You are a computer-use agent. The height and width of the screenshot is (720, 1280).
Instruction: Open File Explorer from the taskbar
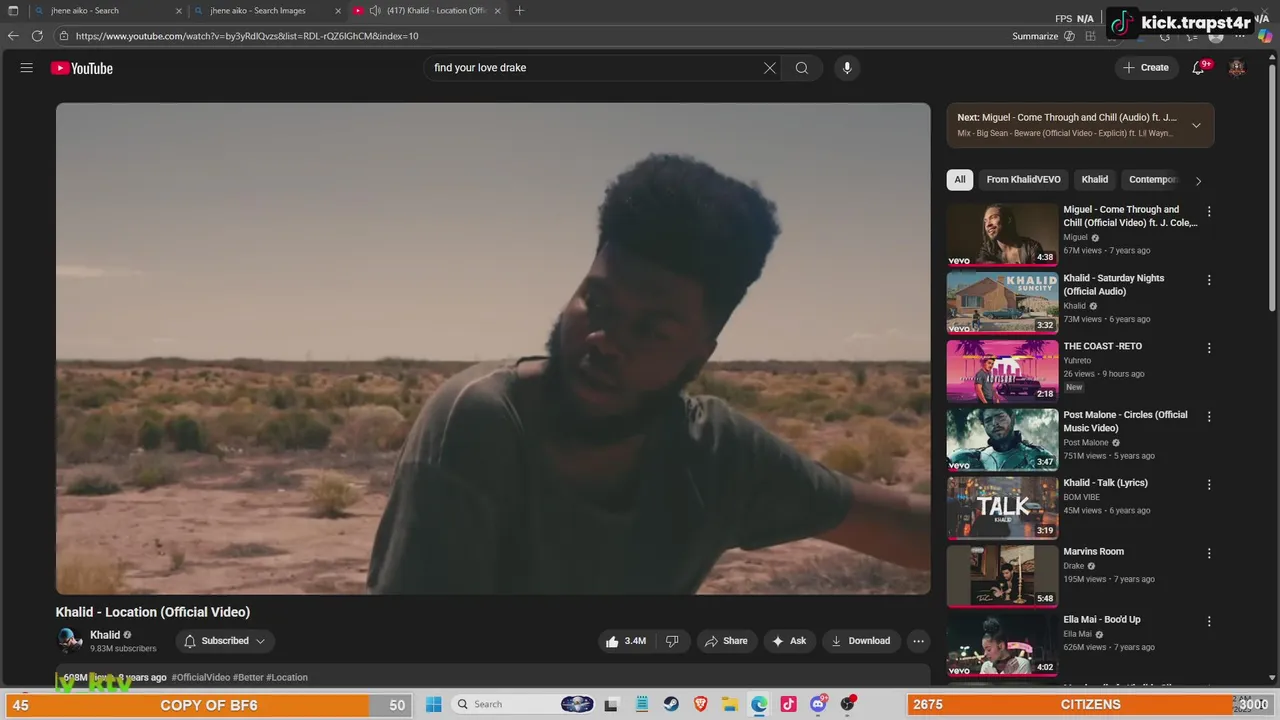coord(730,704)
